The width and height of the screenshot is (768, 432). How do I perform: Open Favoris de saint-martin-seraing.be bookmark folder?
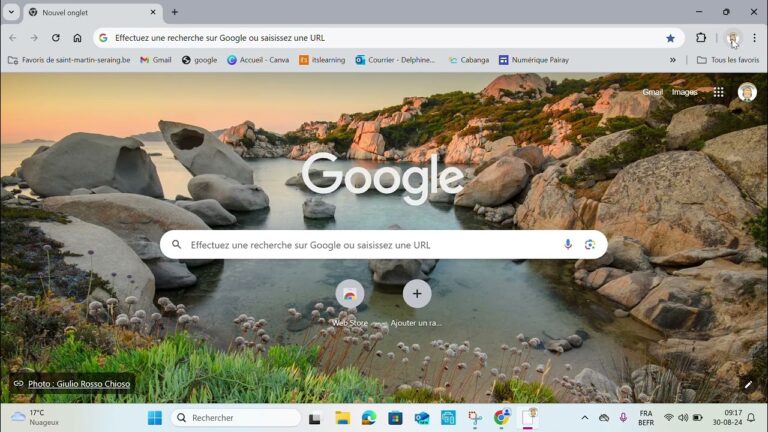[69, 60]
